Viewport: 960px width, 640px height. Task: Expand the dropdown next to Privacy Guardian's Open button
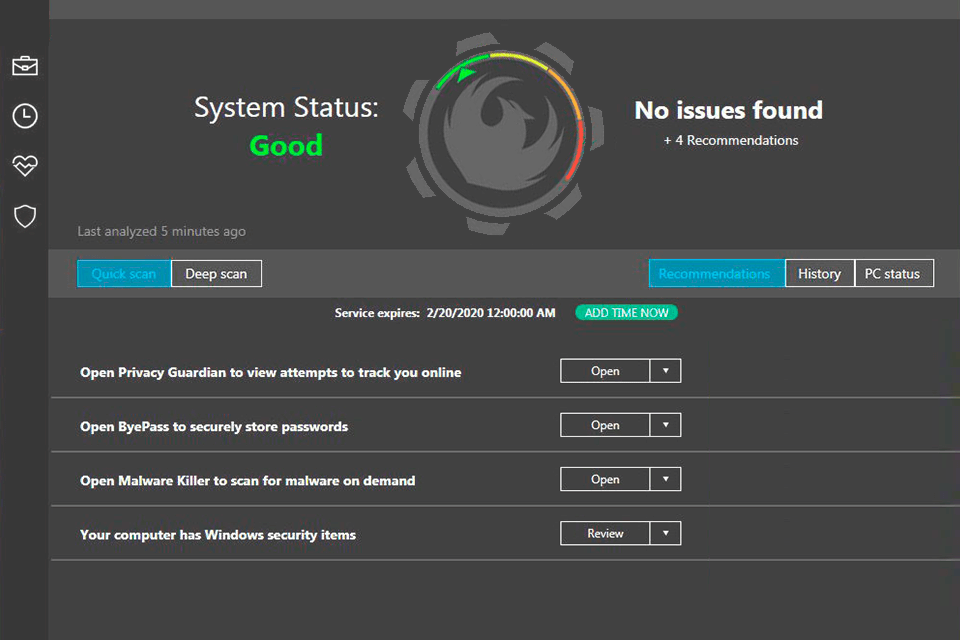[665, 370]
